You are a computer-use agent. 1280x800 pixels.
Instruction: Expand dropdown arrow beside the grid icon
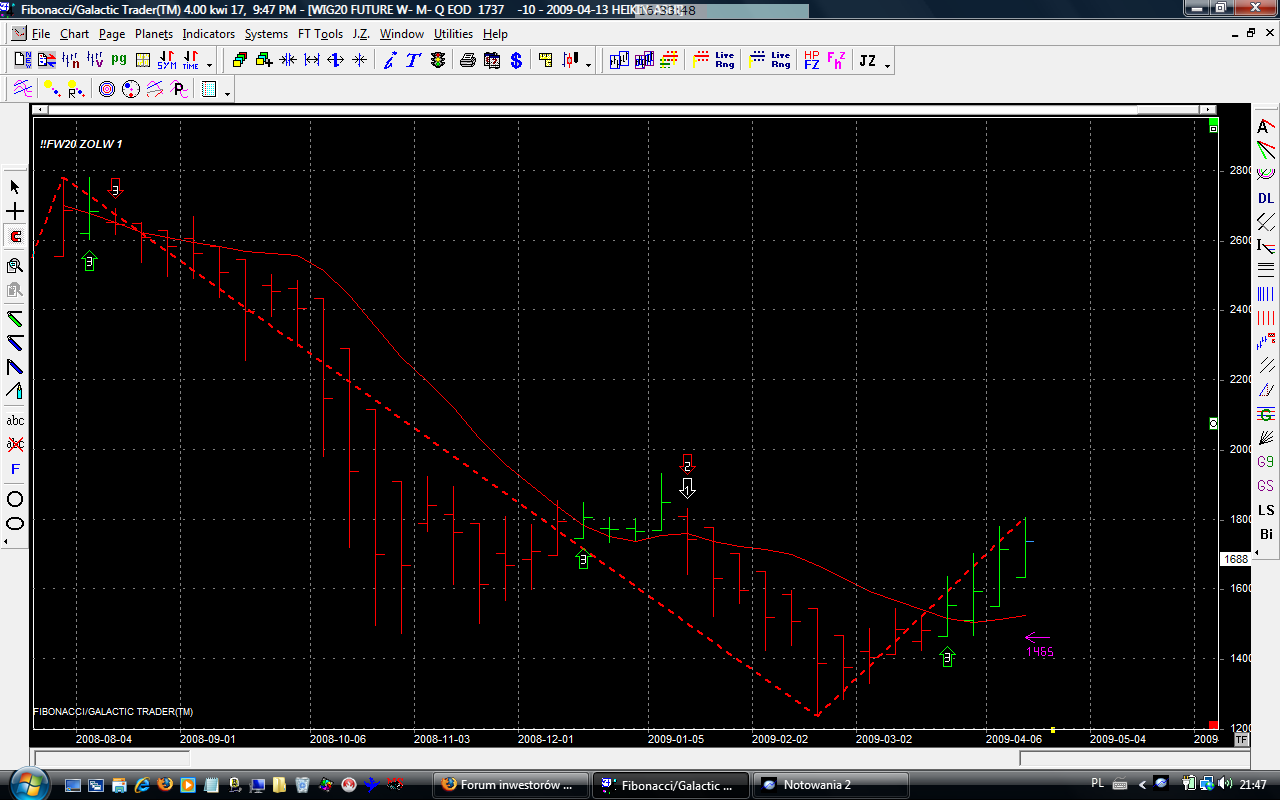[228, 94]
